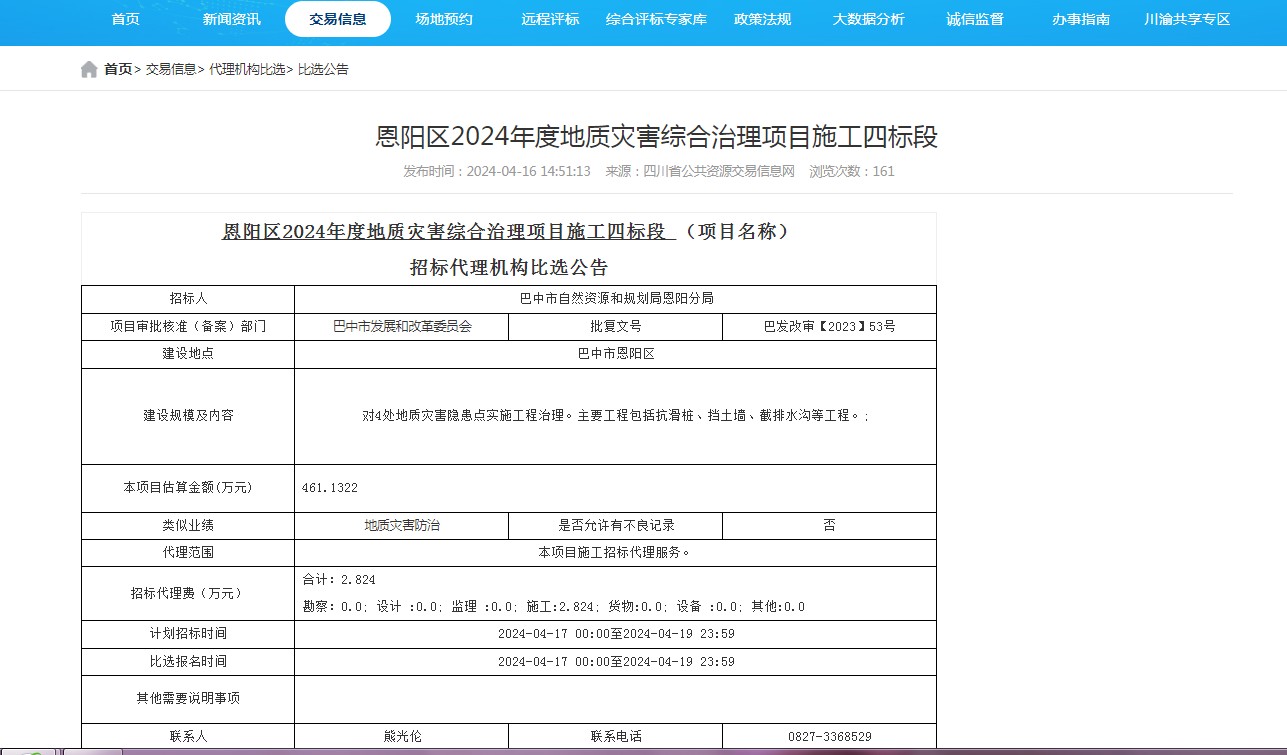Go to 场地预约 menu item

pos(444,19)
